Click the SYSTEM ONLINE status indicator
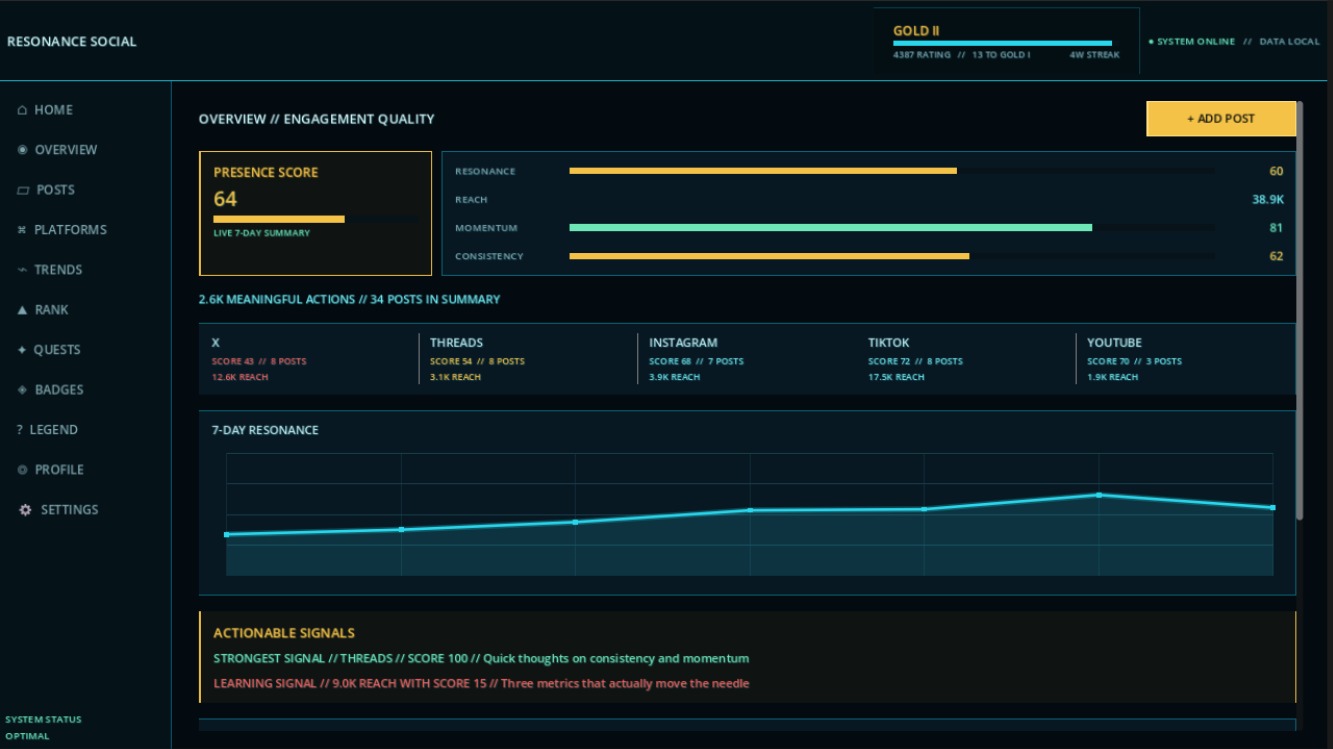 coord(1191,42)
